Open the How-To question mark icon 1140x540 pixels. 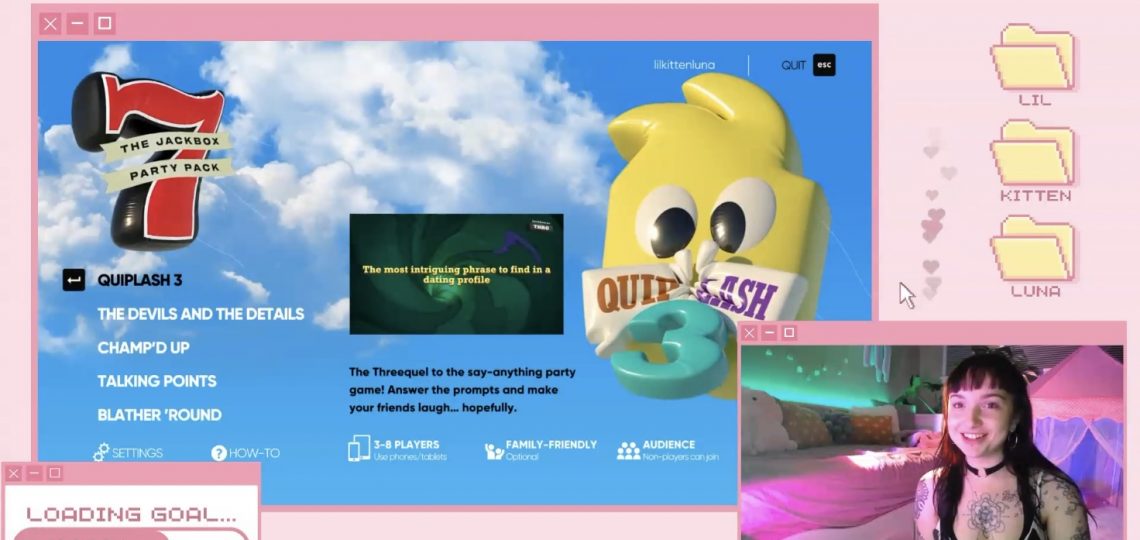coord(219,453)
